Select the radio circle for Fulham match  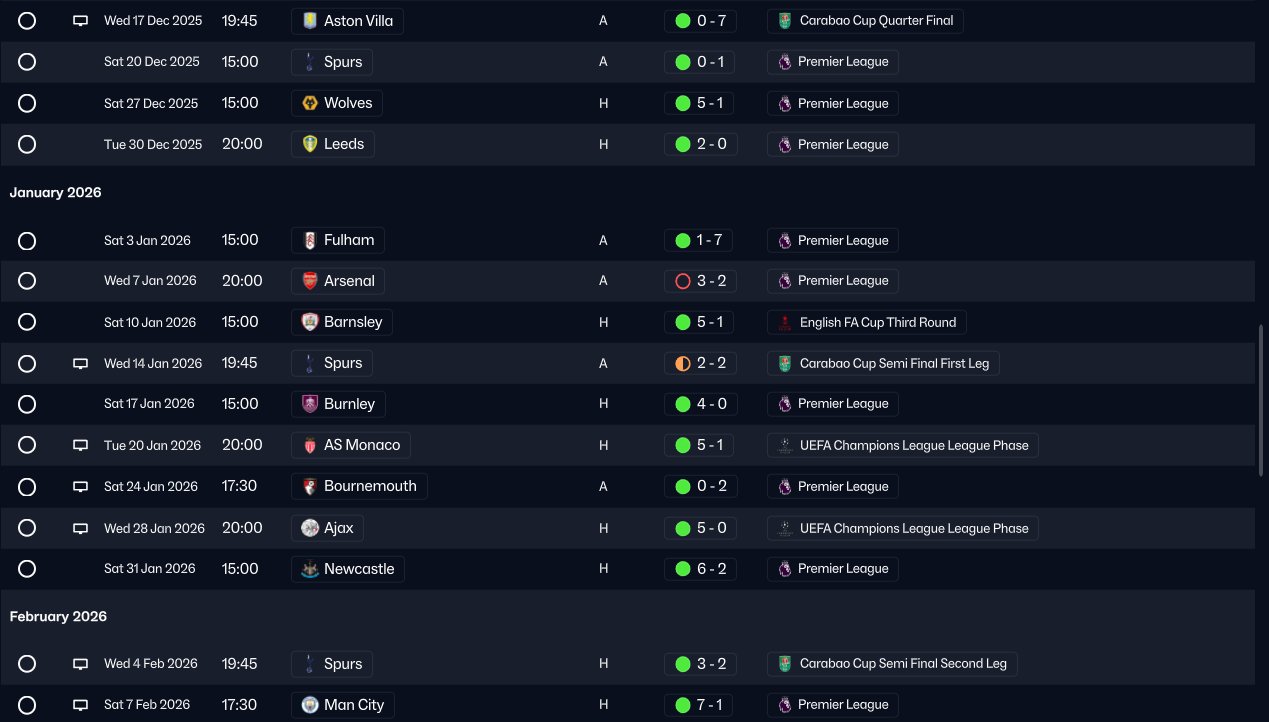pyautogui.click(x=27, y=241)
